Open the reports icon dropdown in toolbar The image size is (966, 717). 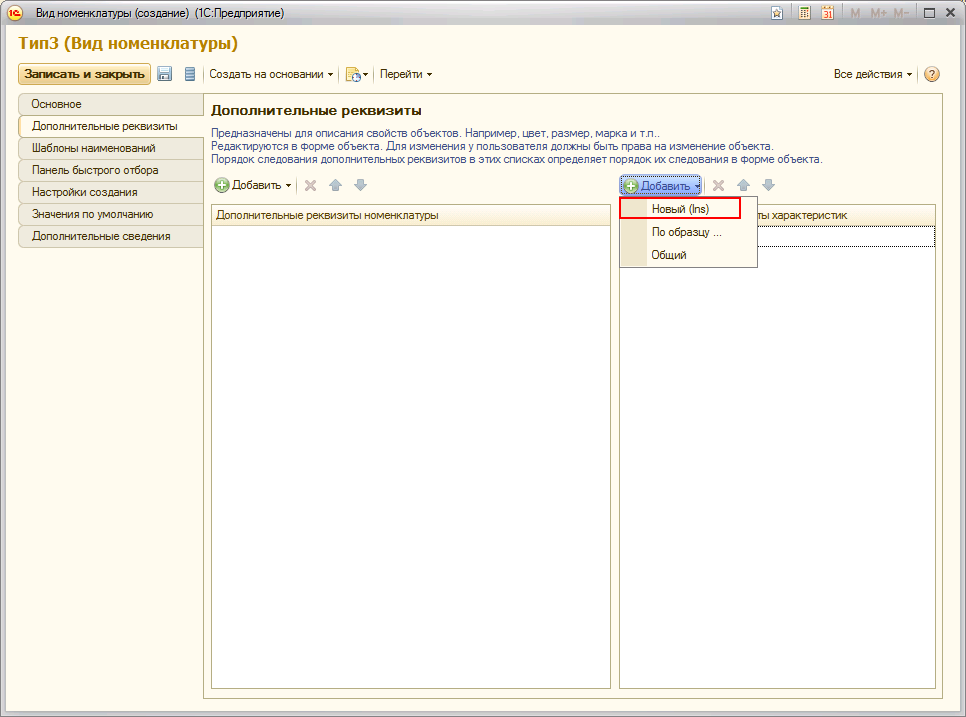(357, 74)
